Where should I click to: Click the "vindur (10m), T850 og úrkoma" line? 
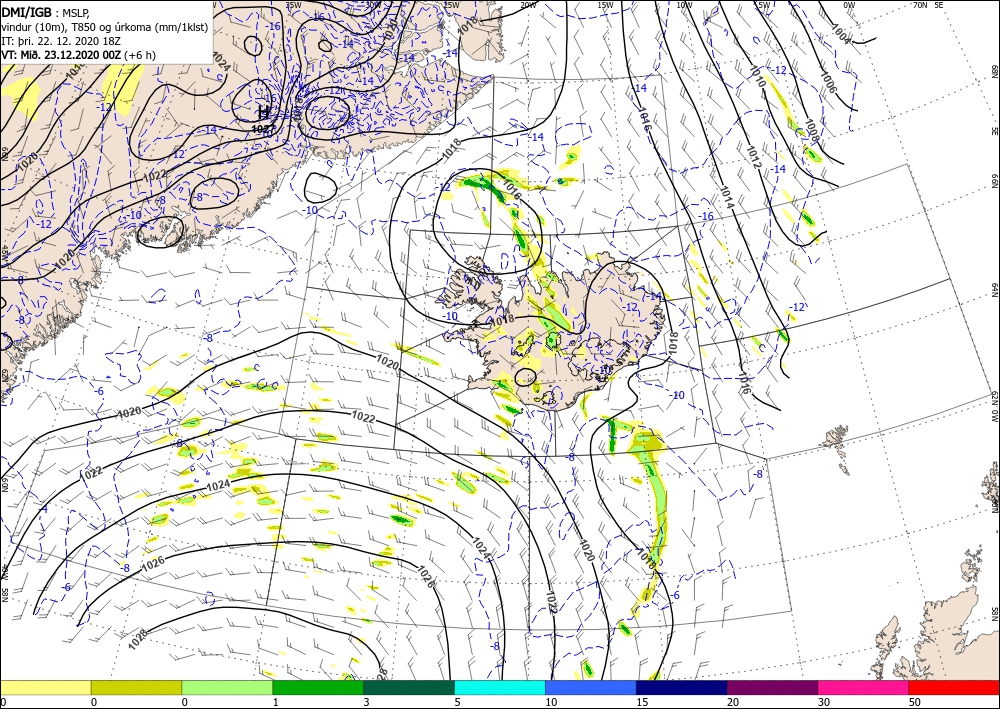point(105,27)
